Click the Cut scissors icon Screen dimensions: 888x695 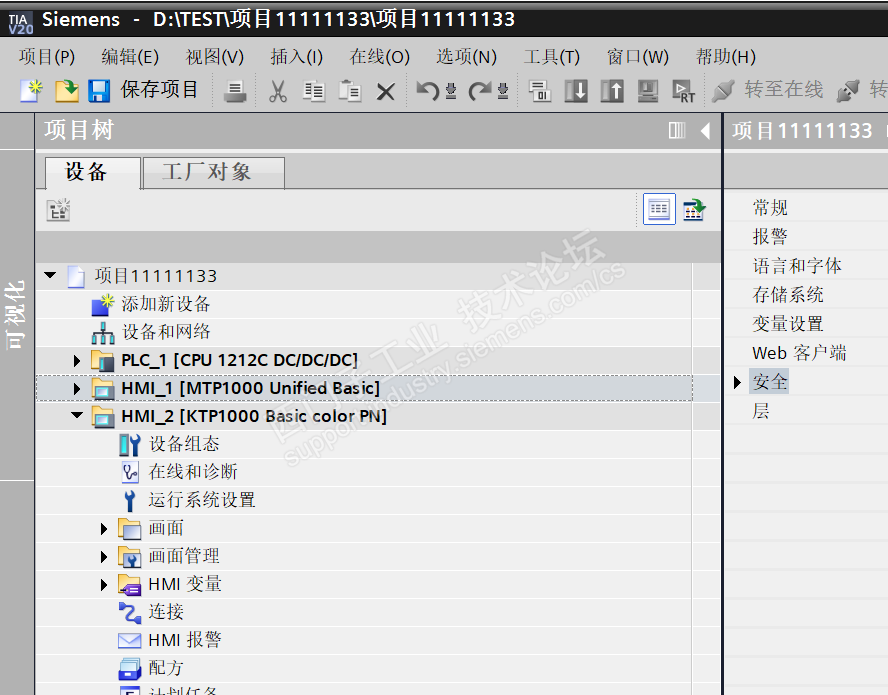[x=278, y=91]
